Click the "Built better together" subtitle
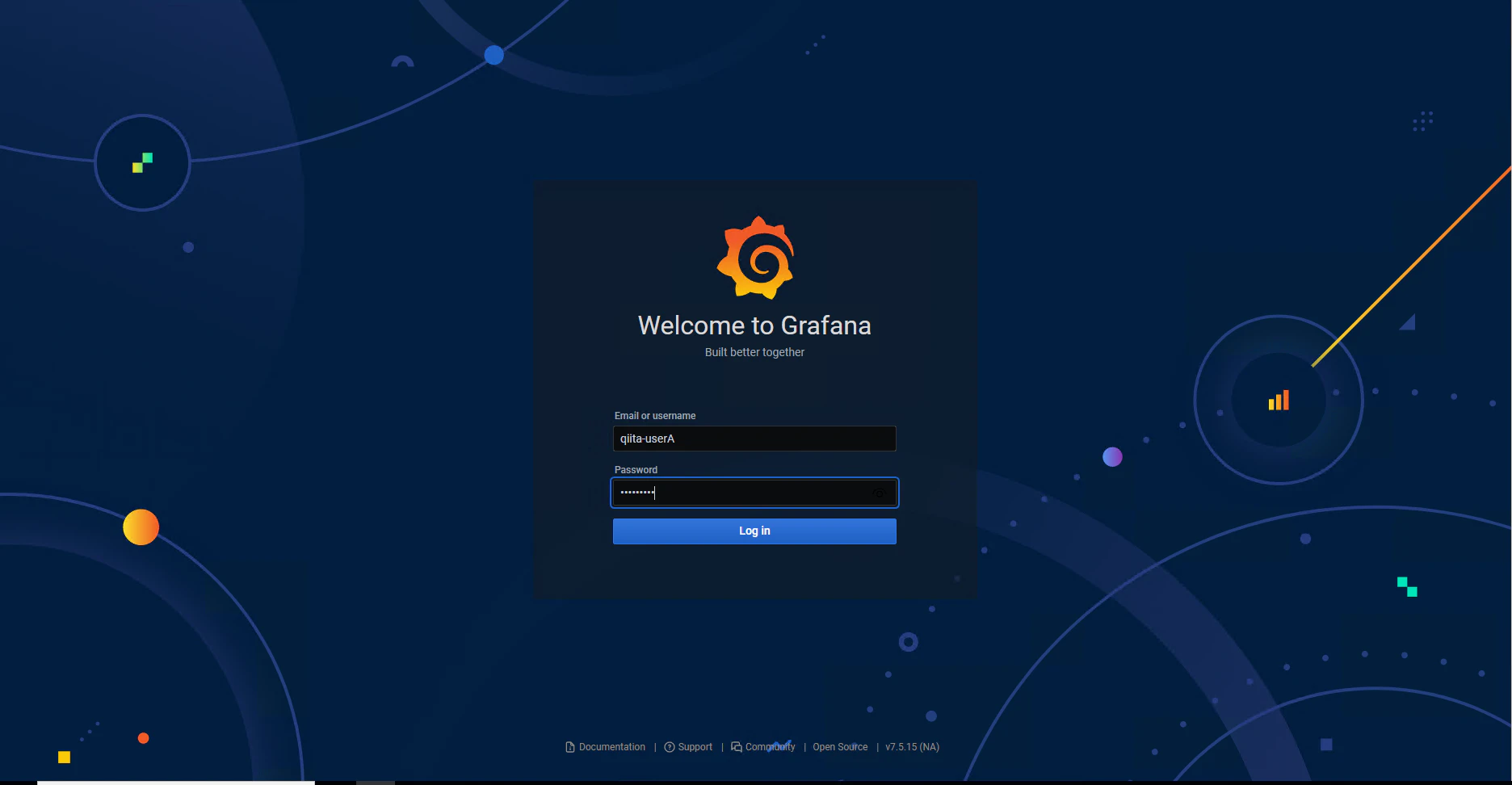This screenshot has width=1512, height=785. 754,352
